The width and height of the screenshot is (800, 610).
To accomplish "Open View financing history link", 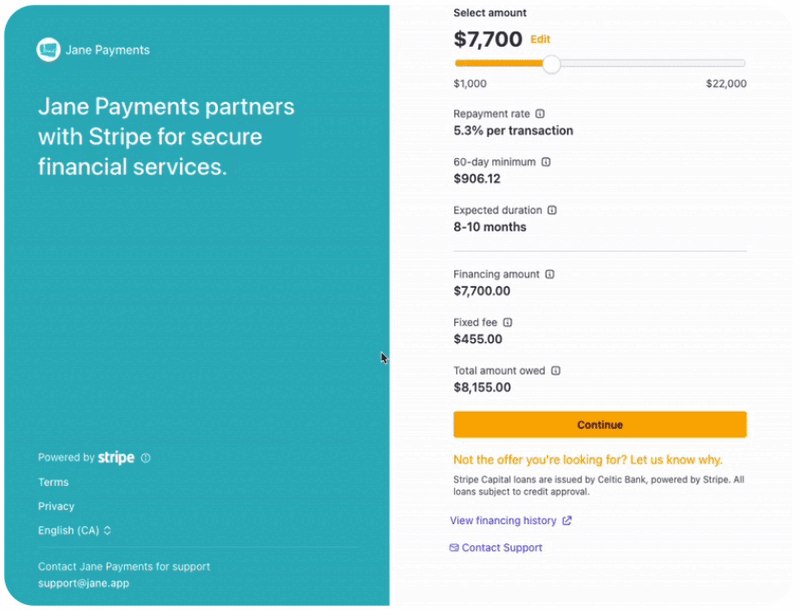I will (503, 520).
